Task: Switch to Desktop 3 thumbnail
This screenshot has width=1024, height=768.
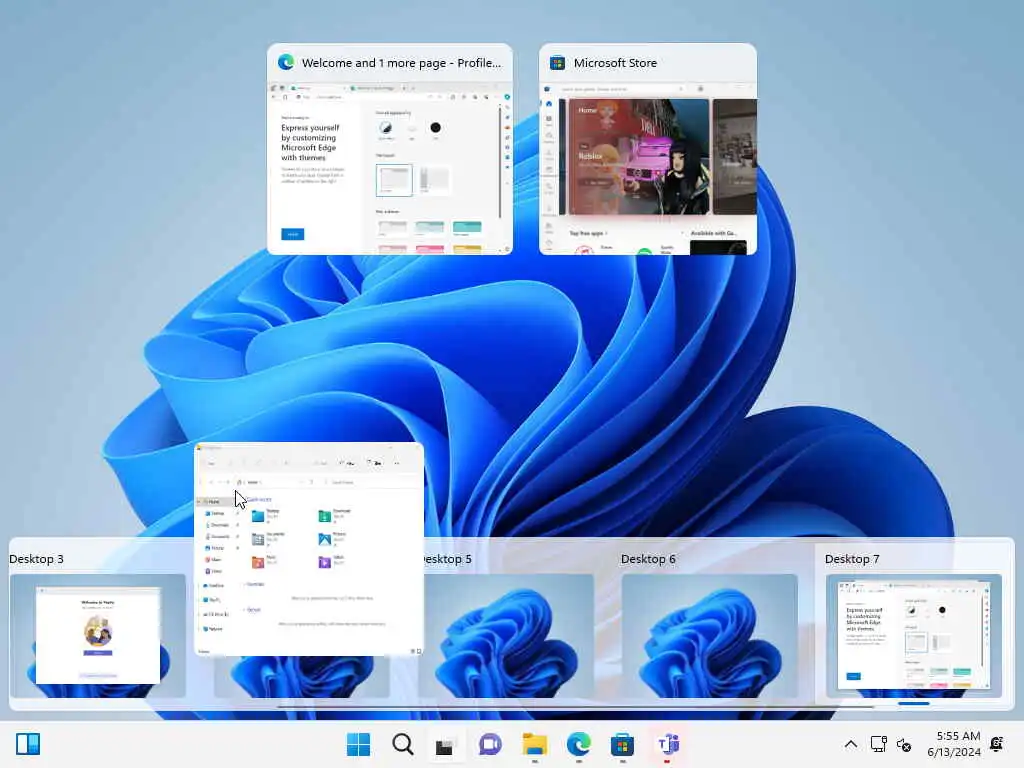Action: (97, 635)
